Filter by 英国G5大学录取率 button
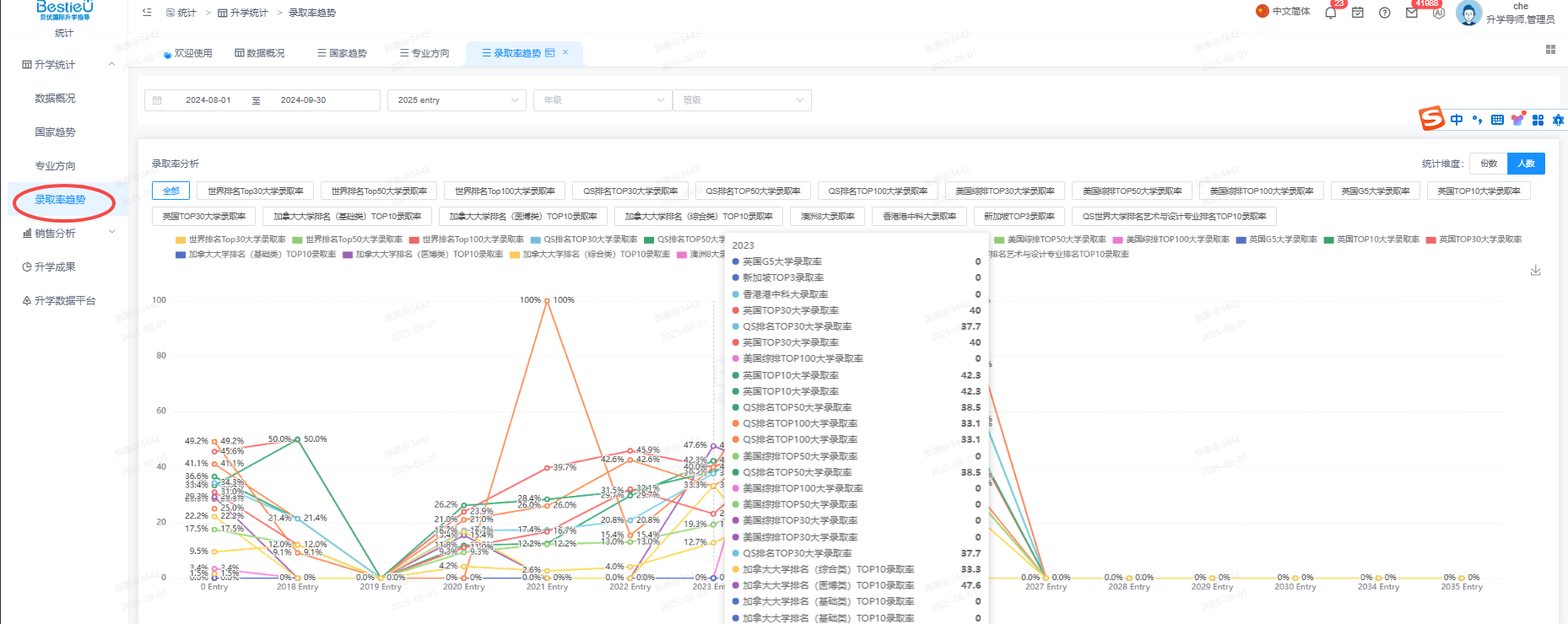The height and width of the screenshot is (624, 1568). 1376,191
